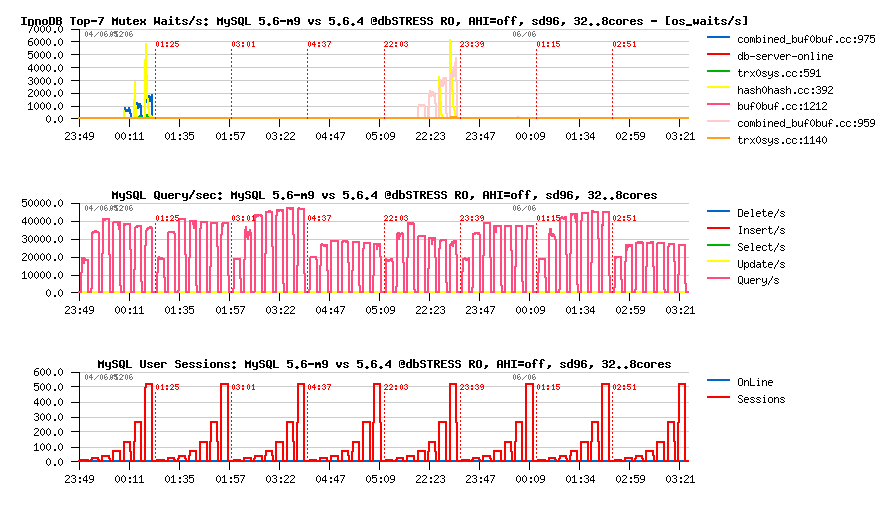This screenshot has height=507, width=895.
Task: Click the yellow Update/s legend swatch
Action: pos(718,261)
